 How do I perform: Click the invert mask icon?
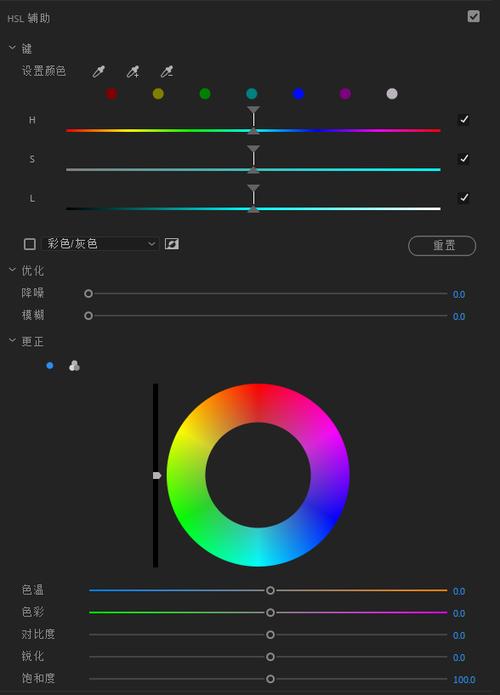tap(172, 243)
